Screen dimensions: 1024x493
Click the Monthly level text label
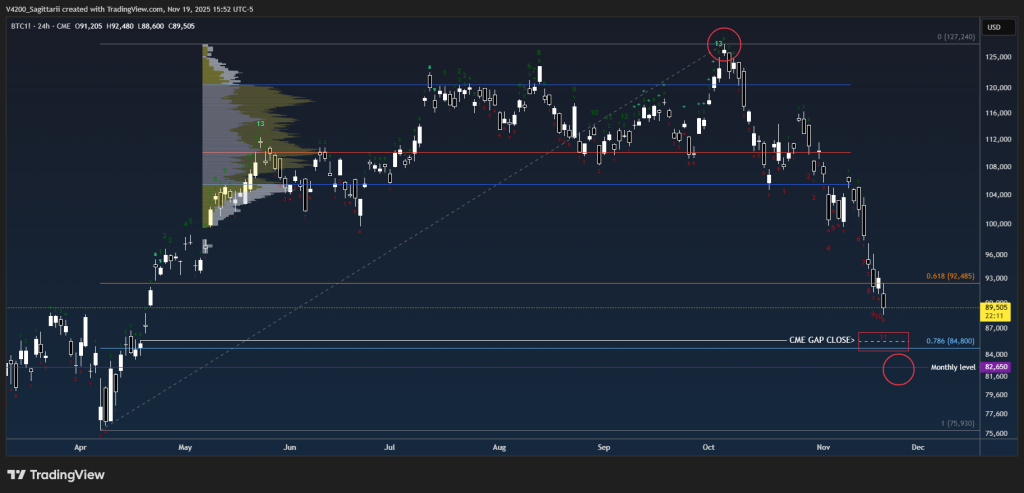point(952,368)
